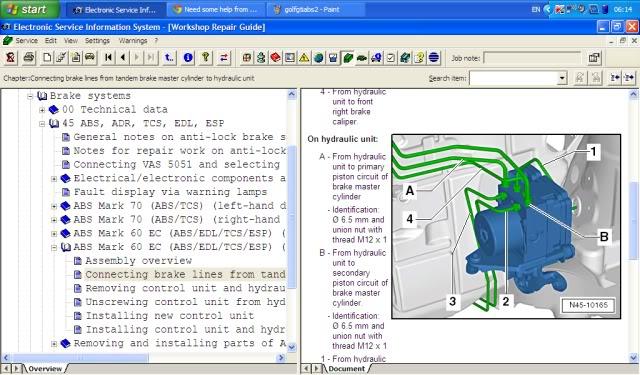Expand ABS Mark 70 right-hand node
Image resolution: width=640 pixels, height=375 pixels.
[54, 220]
